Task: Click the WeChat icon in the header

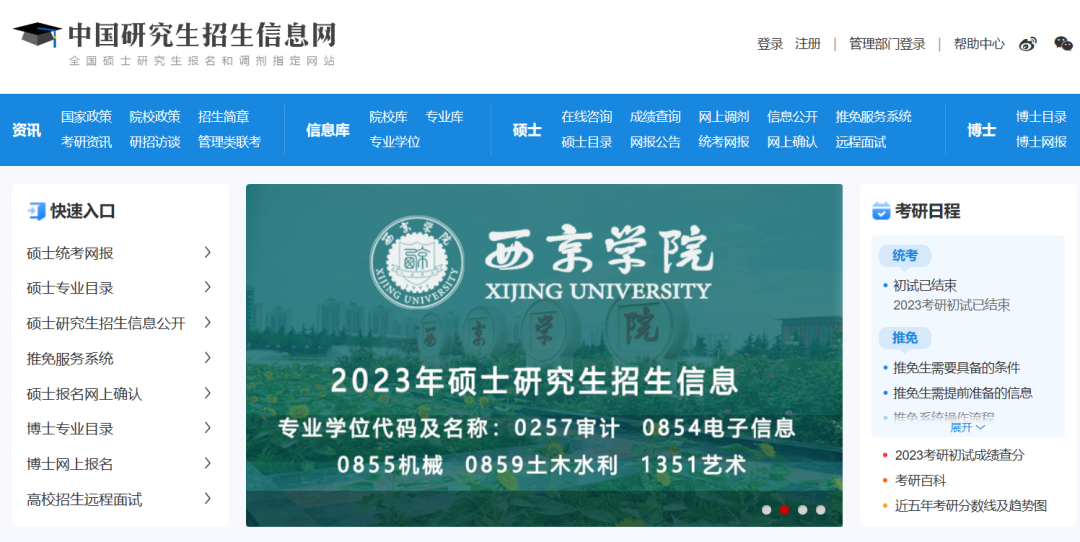Action: (1063, 44)
